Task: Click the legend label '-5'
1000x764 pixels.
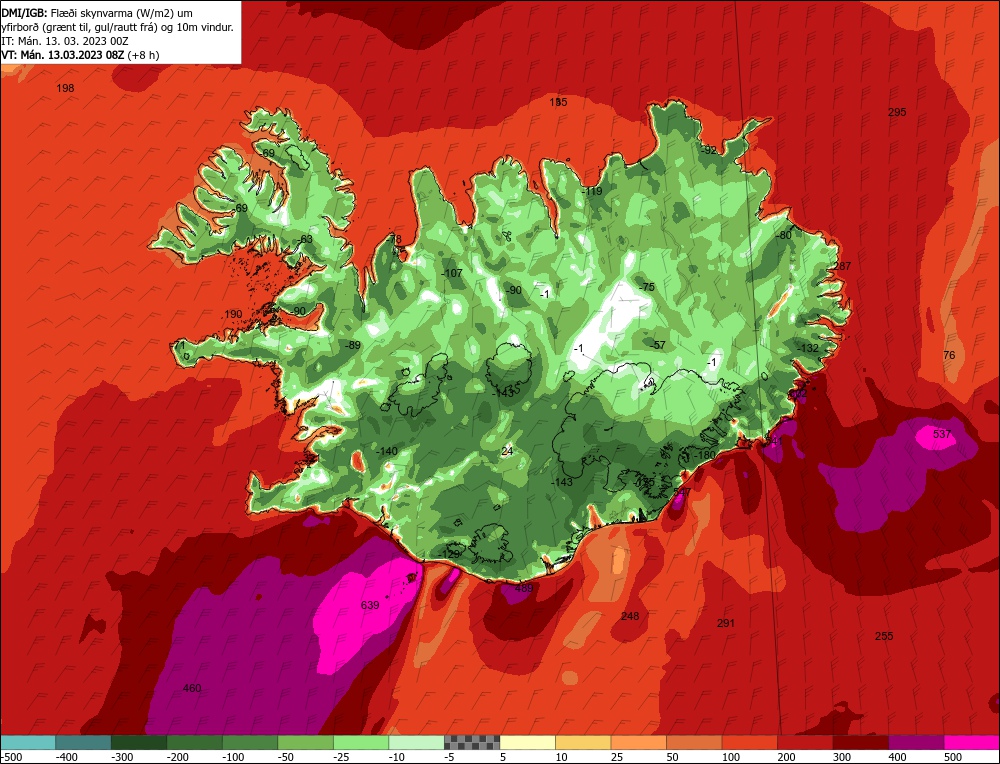Action: [x=450, y=757]
